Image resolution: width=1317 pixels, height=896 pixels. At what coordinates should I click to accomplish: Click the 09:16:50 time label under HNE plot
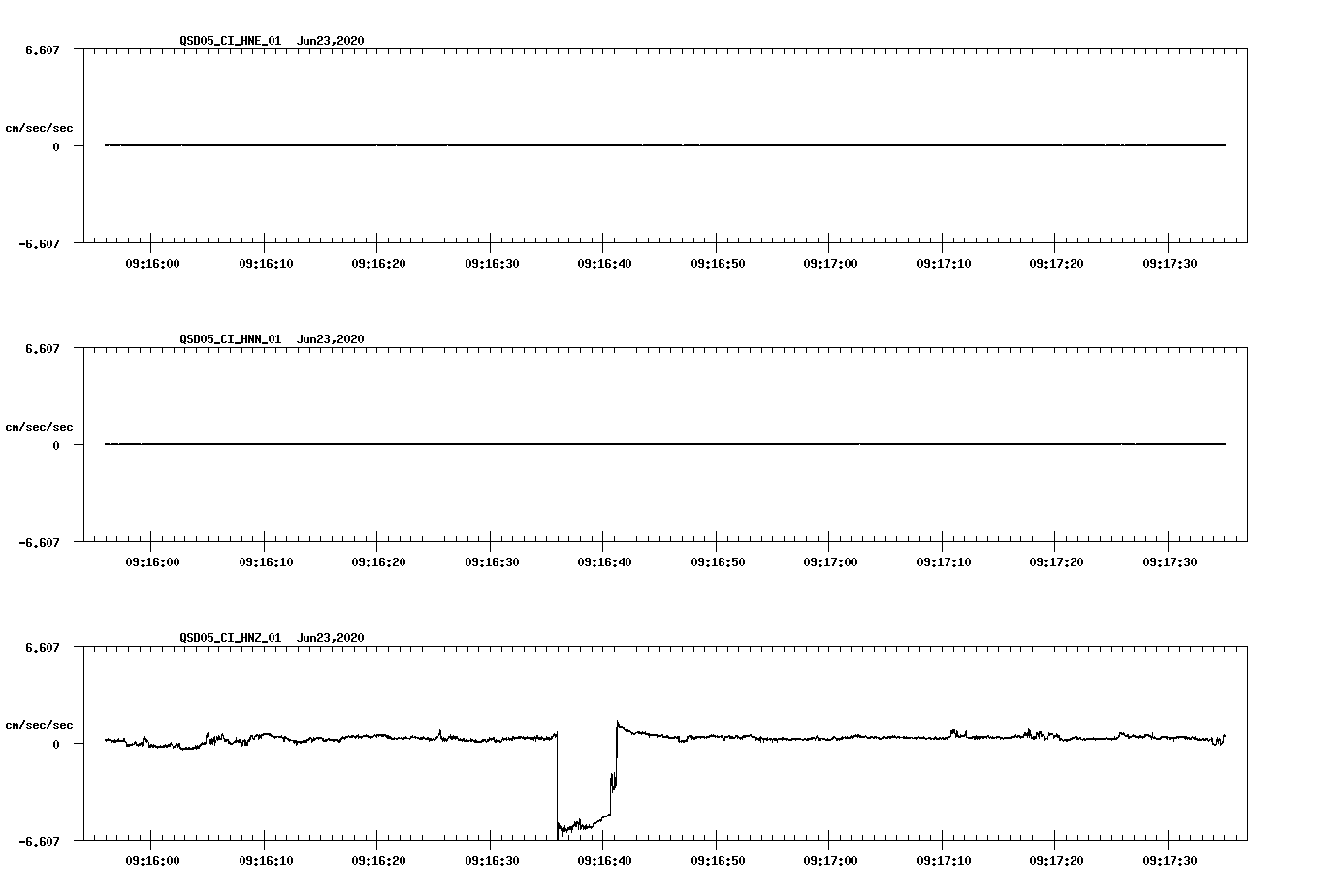pyautogui.click(x=718, y=264)
